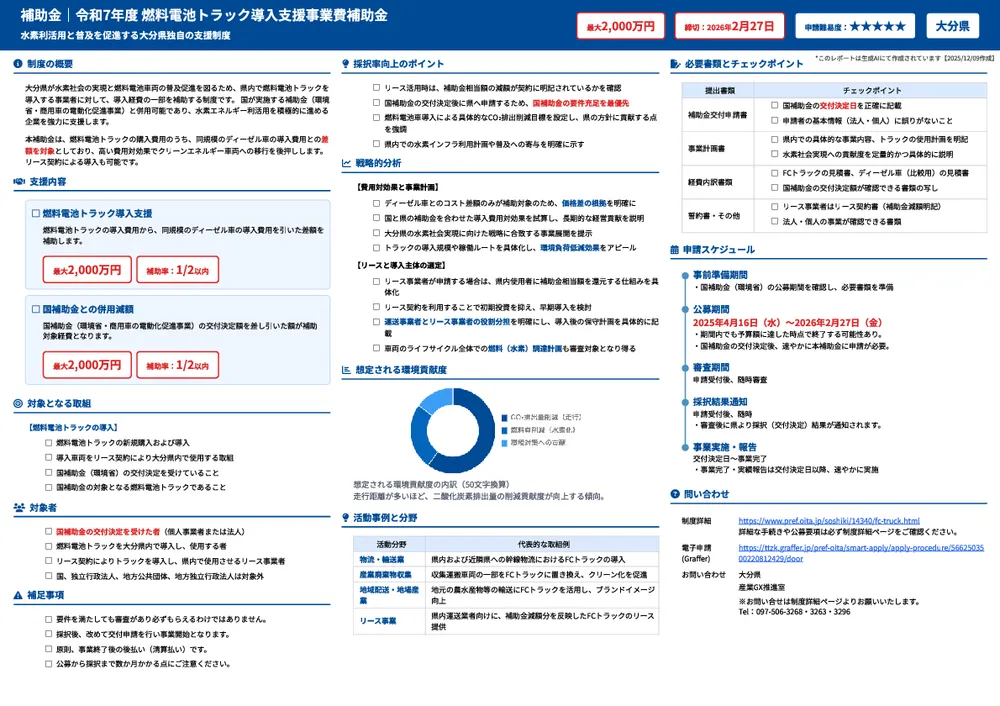Click the info icon beside 制度の概要

click(19, 64)
